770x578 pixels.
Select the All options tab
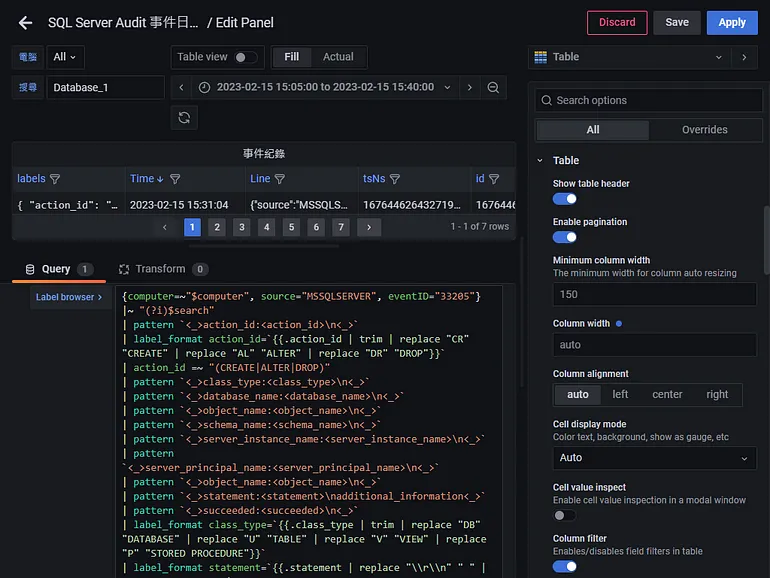(593, 130)
